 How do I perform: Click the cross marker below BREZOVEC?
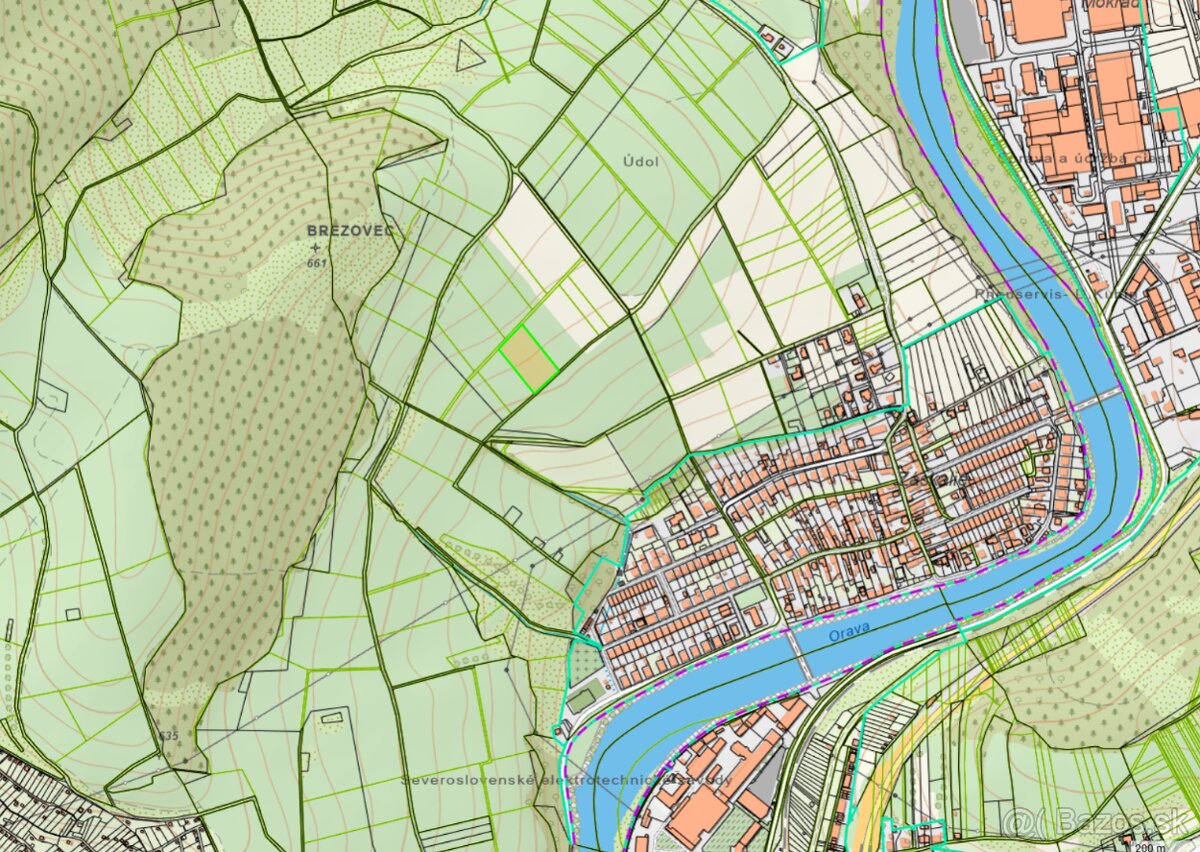(317, 247)
